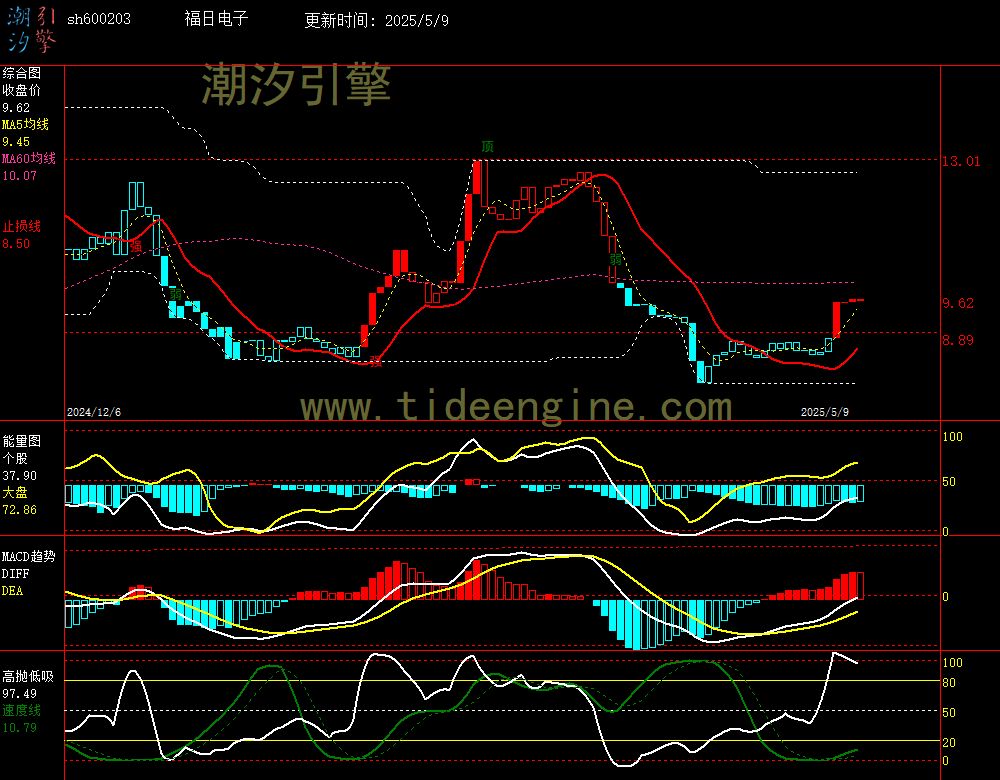Click the DEA legend label
The image size is (1000, 780).
[12, 591]
